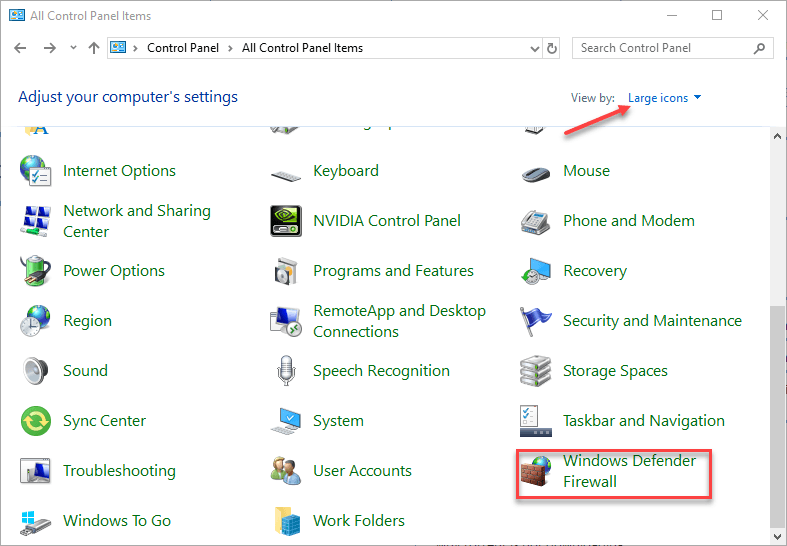The width and height of the screenshot is (787, 546).
Task: Click the Network and Sharing Center icon
Action: [x=35, y=221]
